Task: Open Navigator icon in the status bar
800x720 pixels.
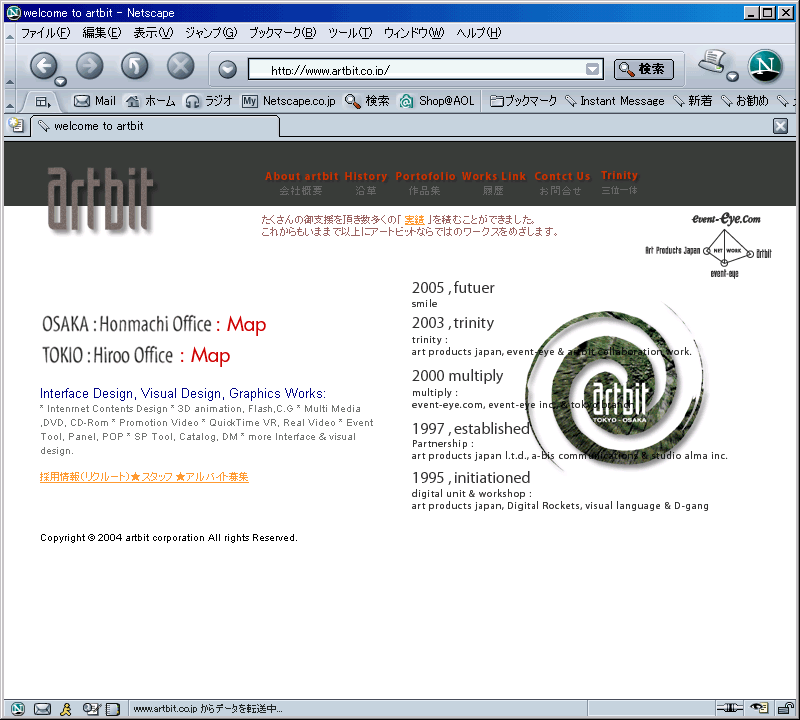Action: pos(17,708)
